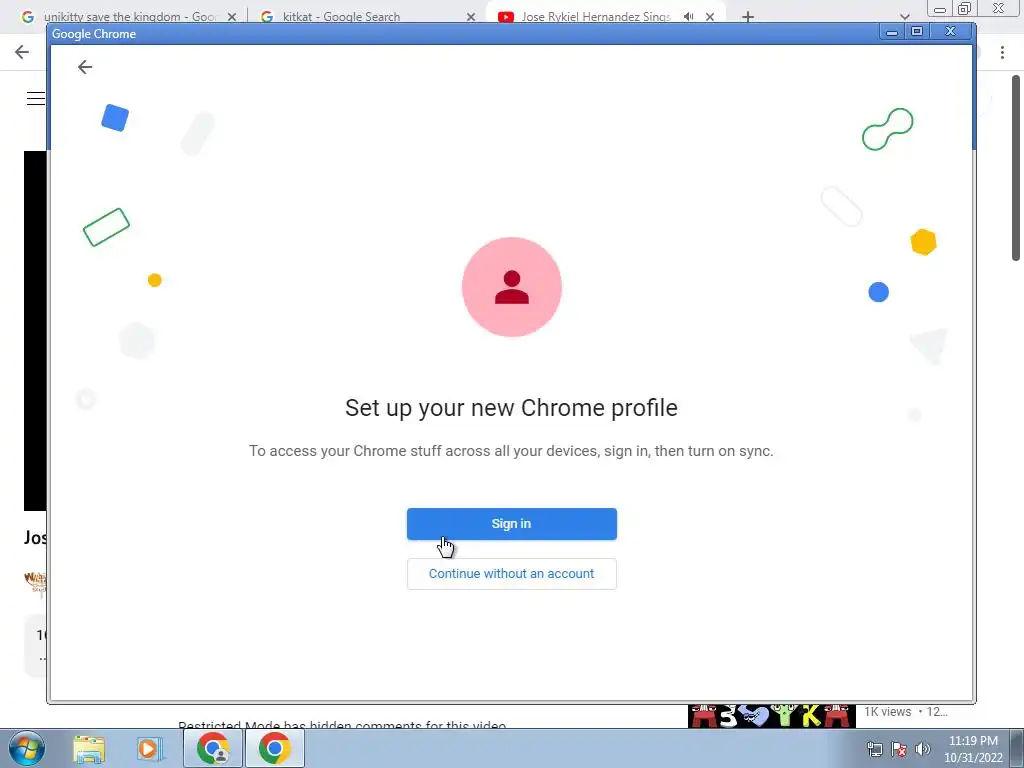Image resolution: width=1024 pixels, height=768 pixels.
Task: Click the text about turning on sync
Action: pos(511,451)
